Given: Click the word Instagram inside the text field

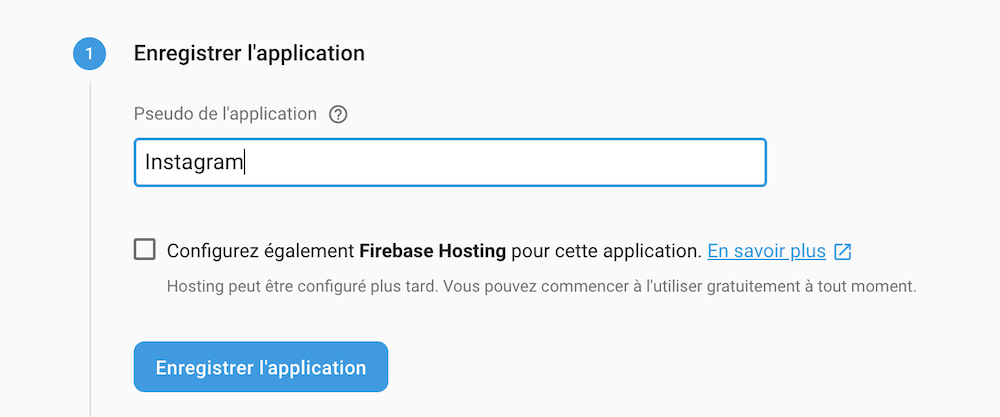Looking at the screenshot, I should [194, 163].
